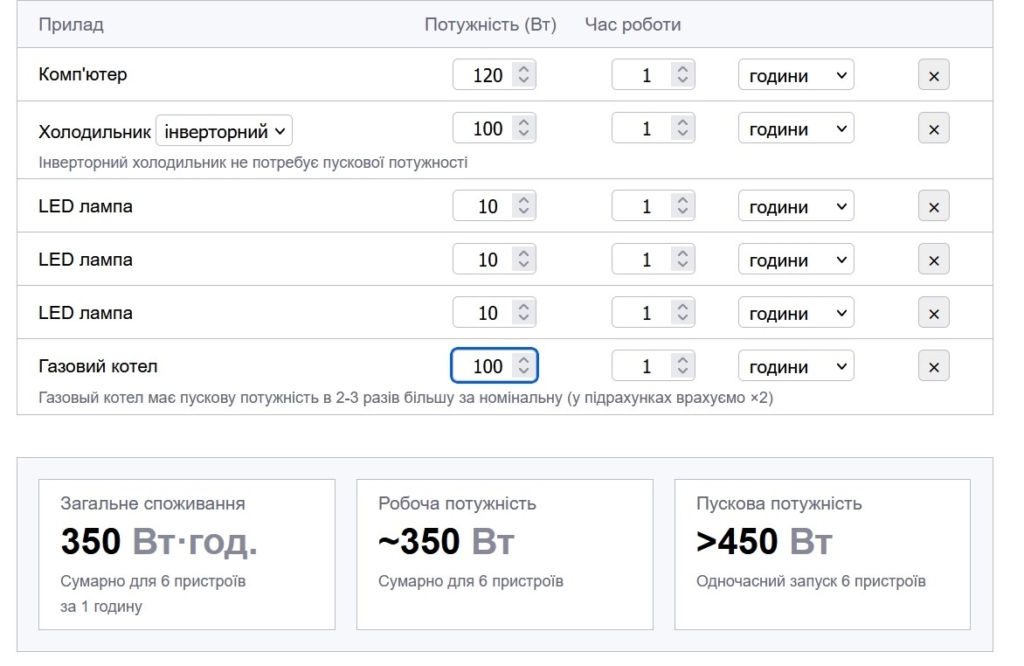Viewport: 1024px width, 666px height.
Task: Open the години dropdown for Газовий котел
Action: point(795,364)
